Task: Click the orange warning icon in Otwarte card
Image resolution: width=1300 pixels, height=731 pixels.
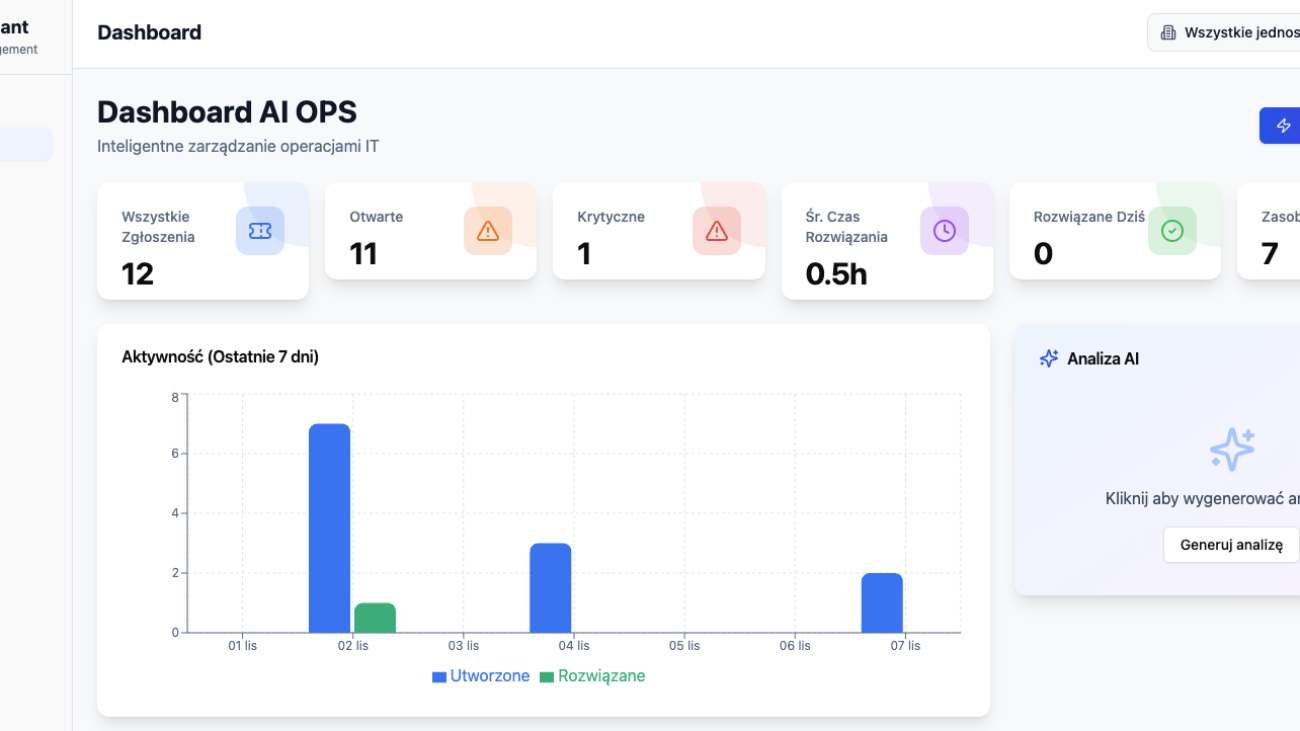Action: pos(488,231)
